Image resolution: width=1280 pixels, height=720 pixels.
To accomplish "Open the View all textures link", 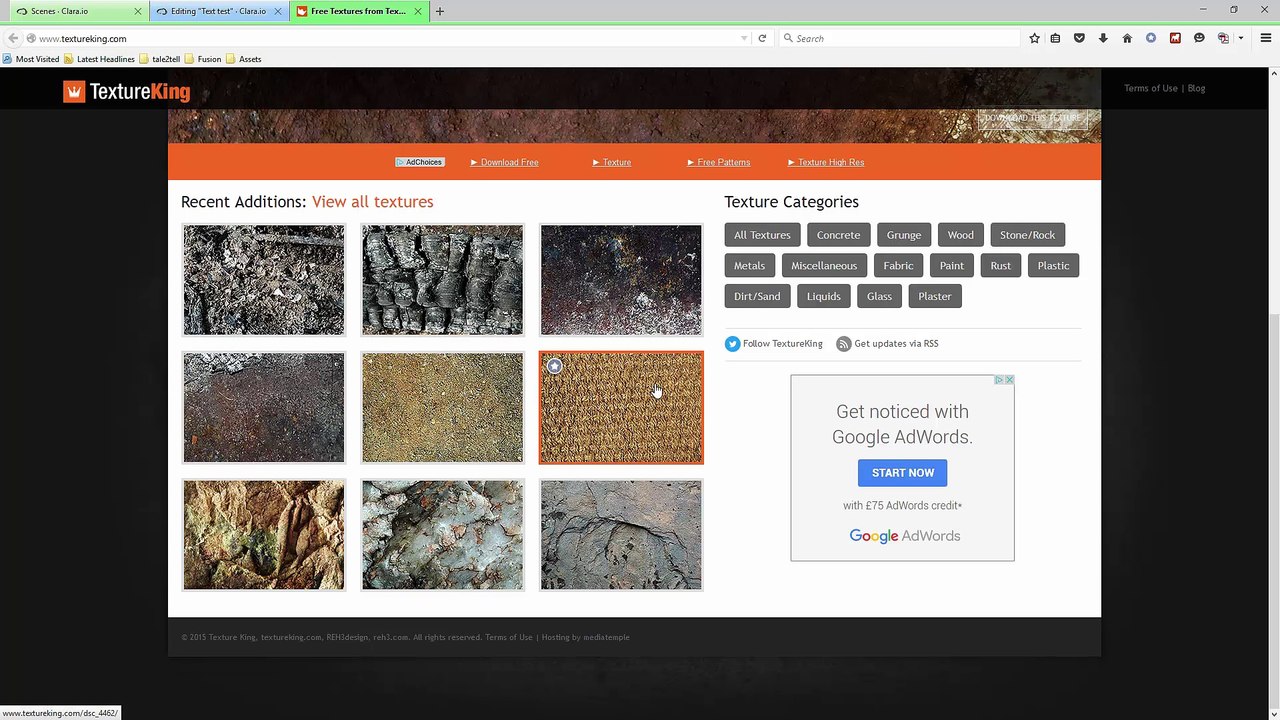I will tap(372, 202).
